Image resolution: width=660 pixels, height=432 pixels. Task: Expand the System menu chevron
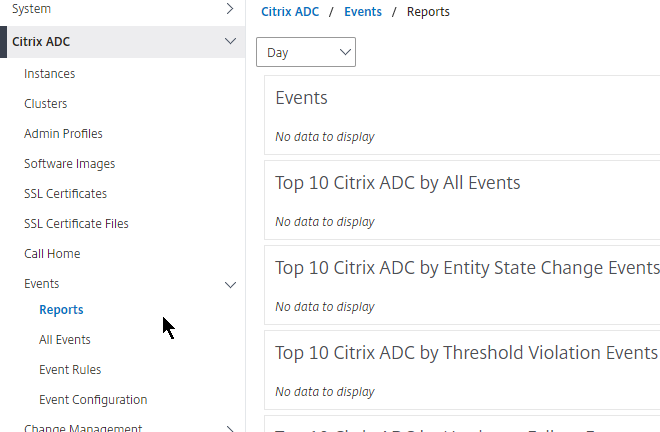click(230, 8)
